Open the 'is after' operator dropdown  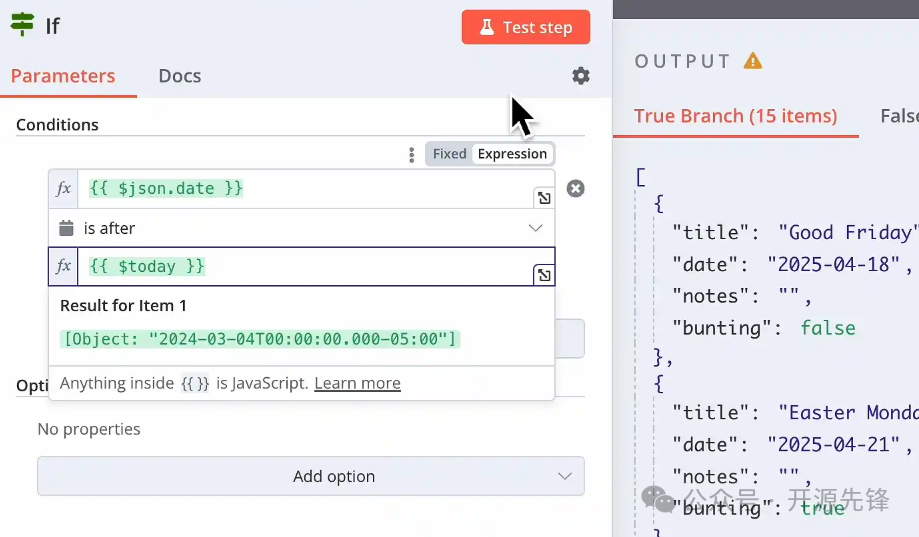click(x=301, y=228)
